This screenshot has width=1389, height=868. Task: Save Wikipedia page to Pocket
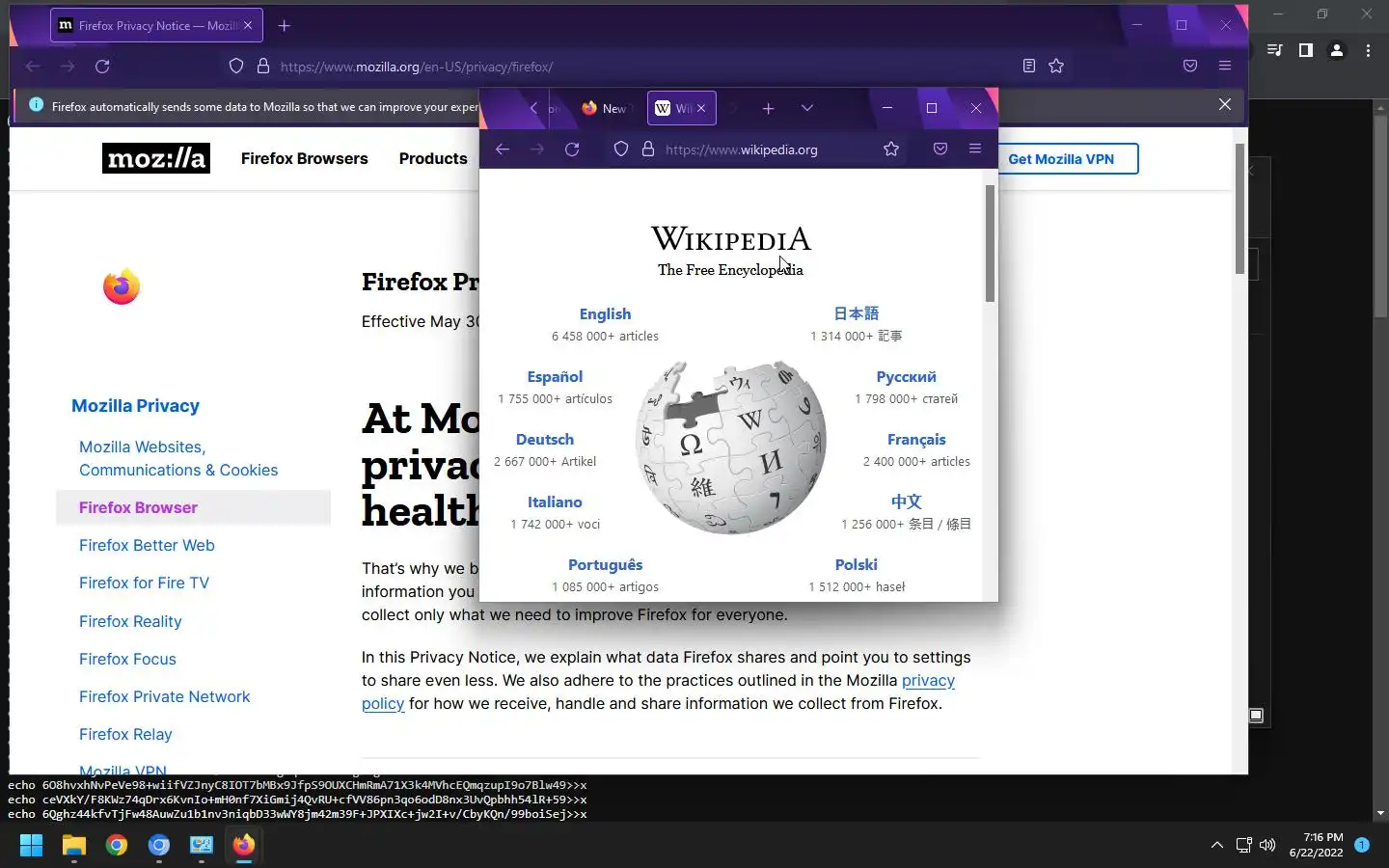click(940, 149)
